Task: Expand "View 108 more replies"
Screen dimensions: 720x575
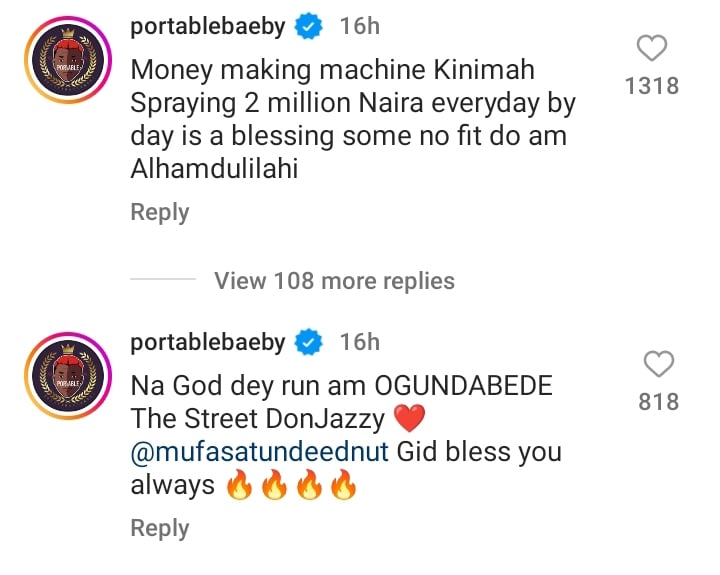Action: click(x=334, y=281)
